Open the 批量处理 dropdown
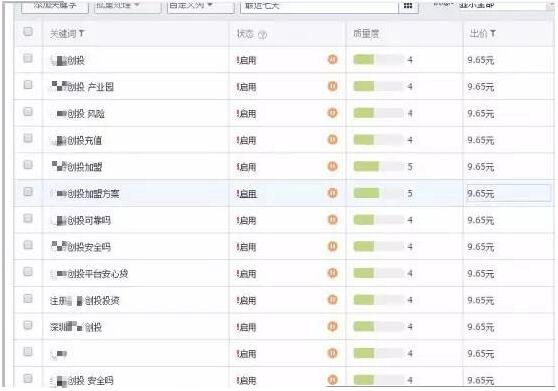 pos(127,6)
